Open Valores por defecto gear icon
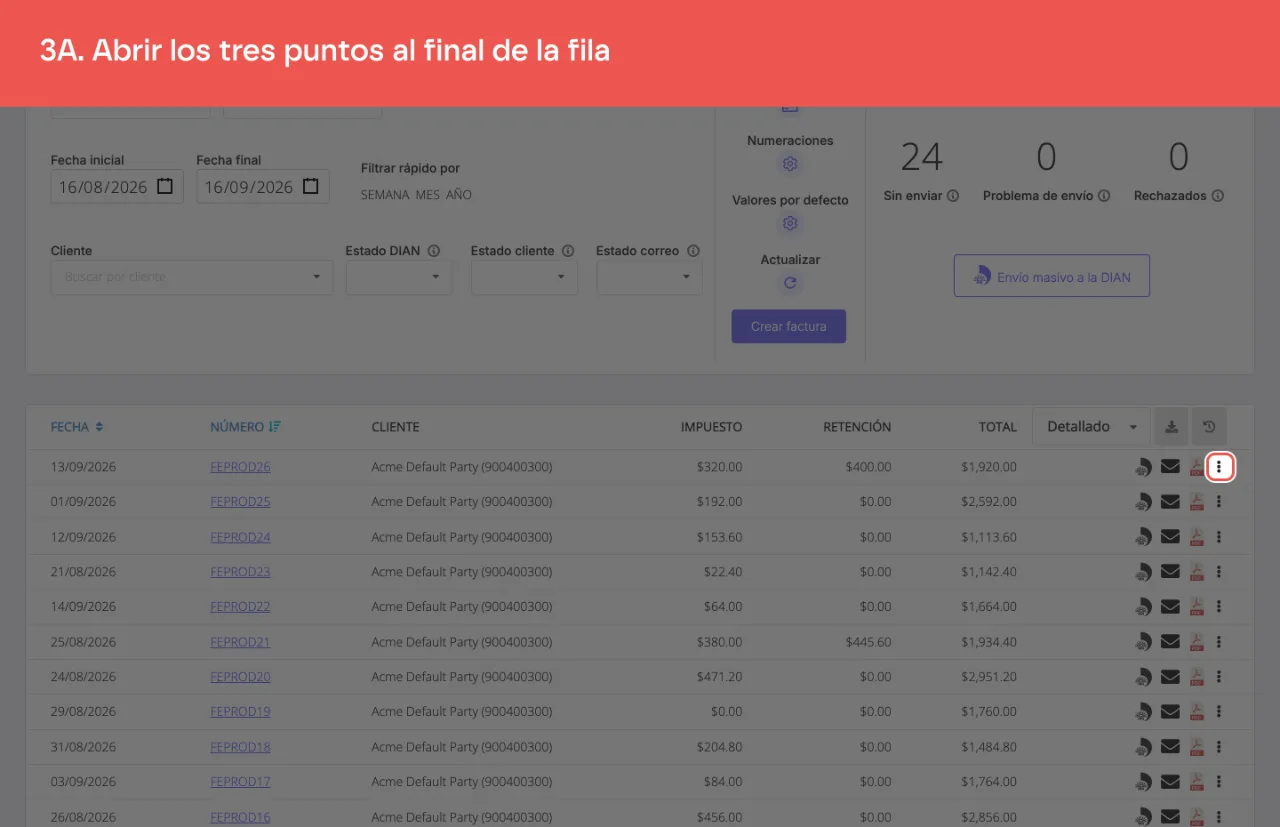 click(790, 223)
